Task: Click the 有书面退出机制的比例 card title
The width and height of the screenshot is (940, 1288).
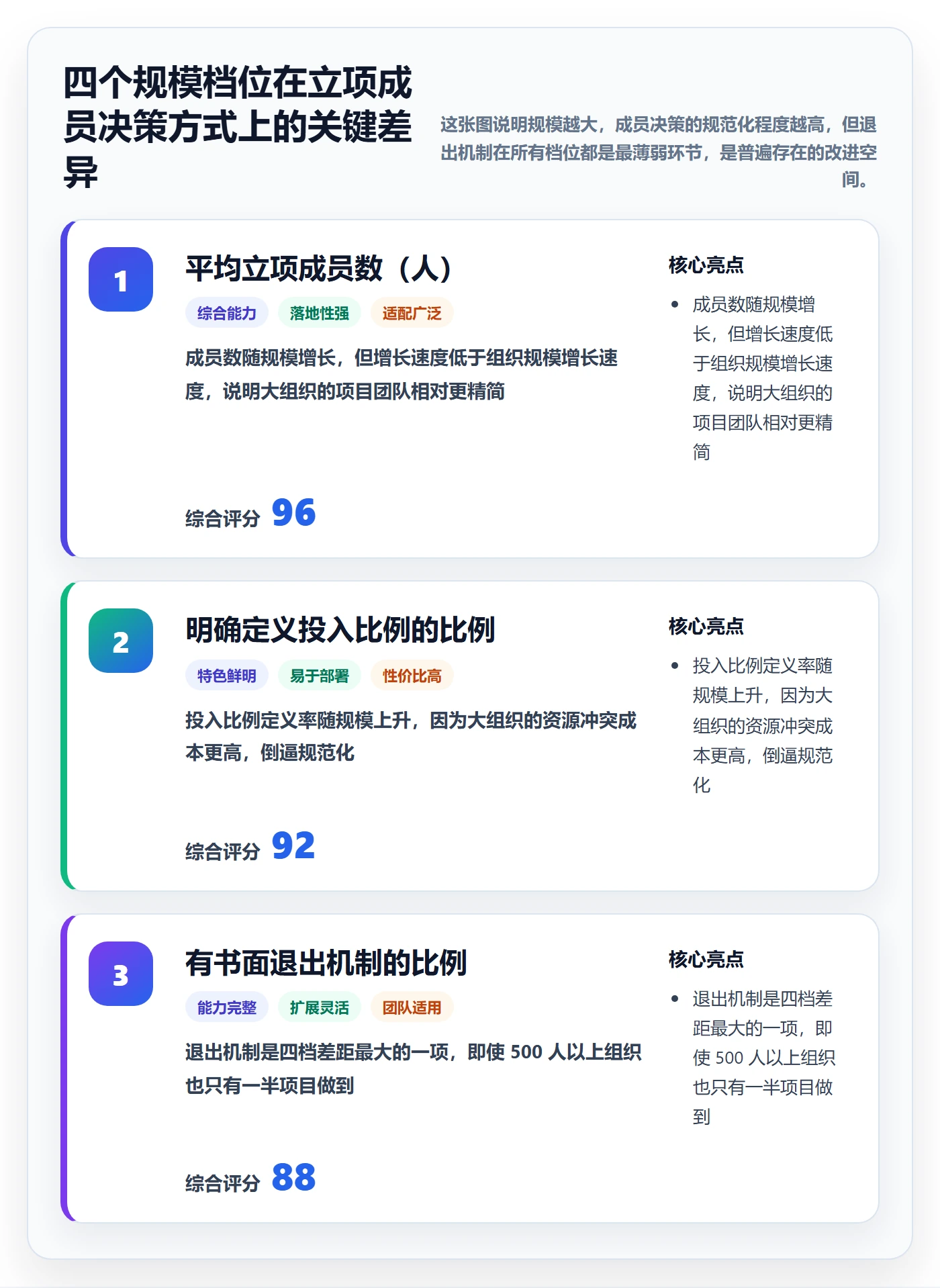Action: 326,963
